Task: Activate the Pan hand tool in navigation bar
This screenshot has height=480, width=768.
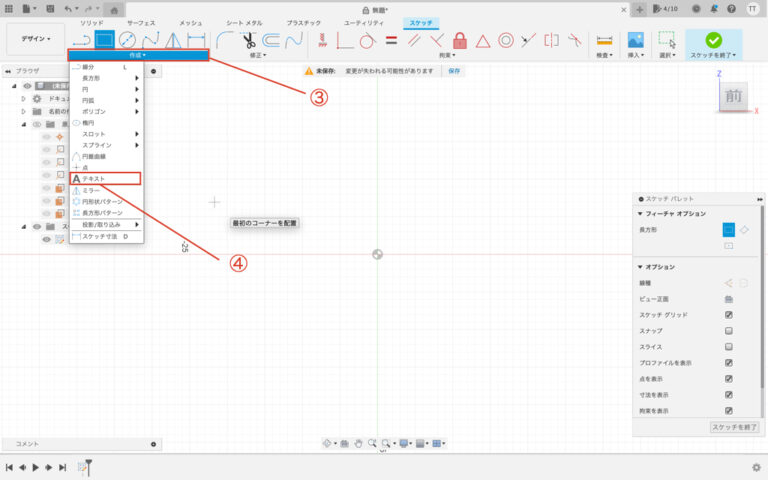Action: tap(357, 442)
